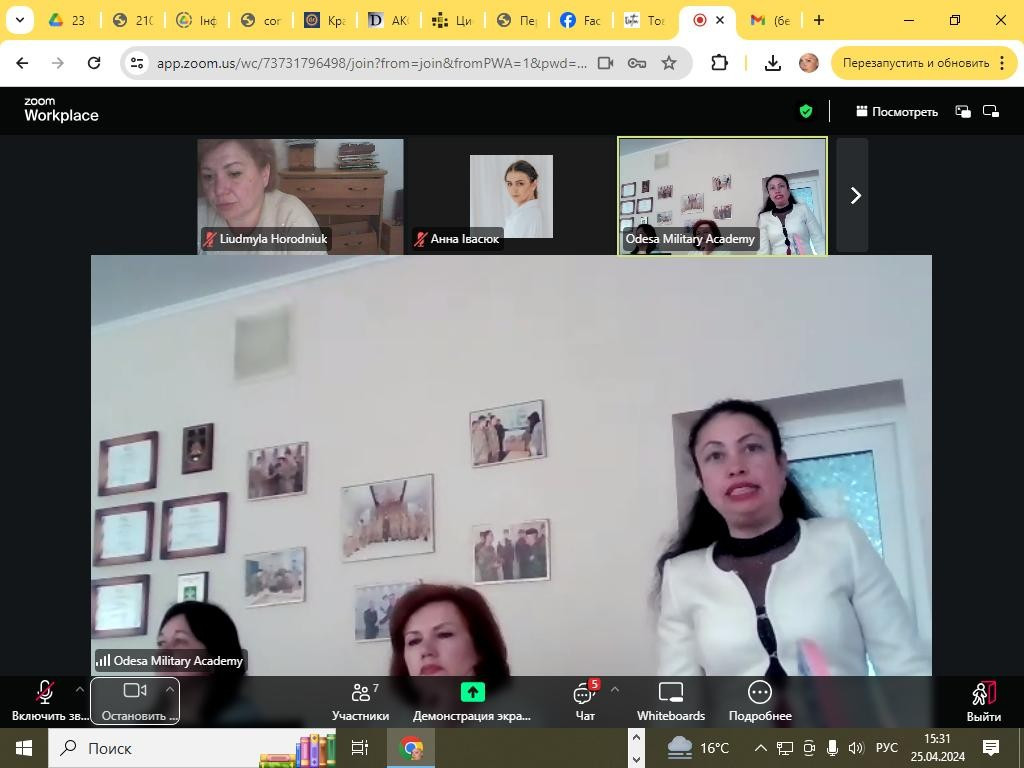1024x768 pixels.
Task: Open Task View in taskbar
Action: 360,748
